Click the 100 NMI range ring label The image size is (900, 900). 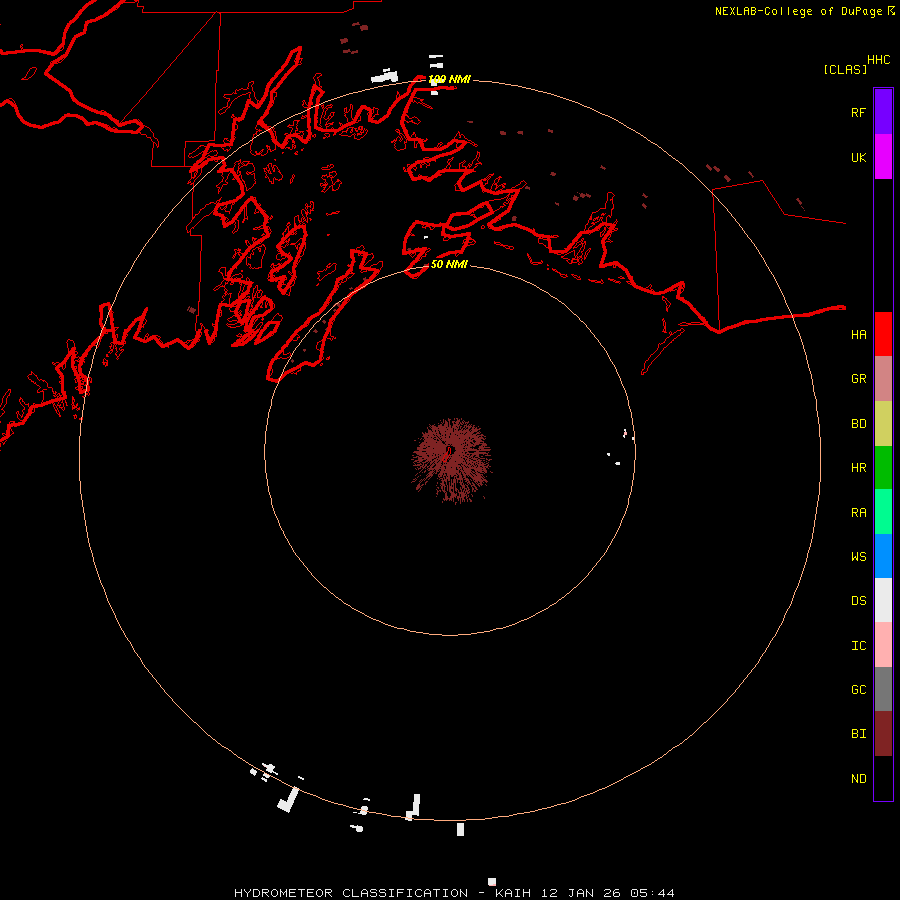449,79
